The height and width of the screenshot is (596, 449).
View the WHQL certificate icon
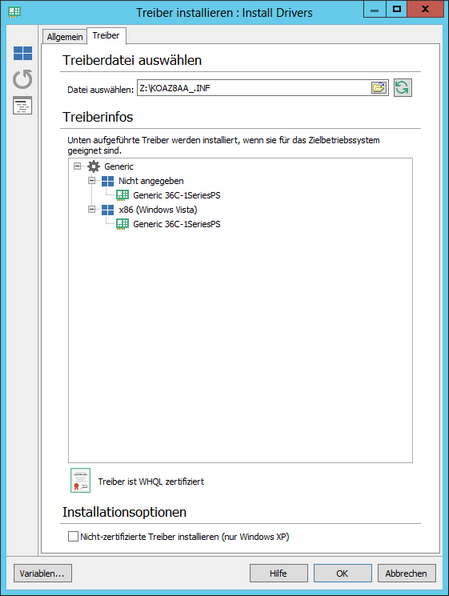click(x=80, y=480)
